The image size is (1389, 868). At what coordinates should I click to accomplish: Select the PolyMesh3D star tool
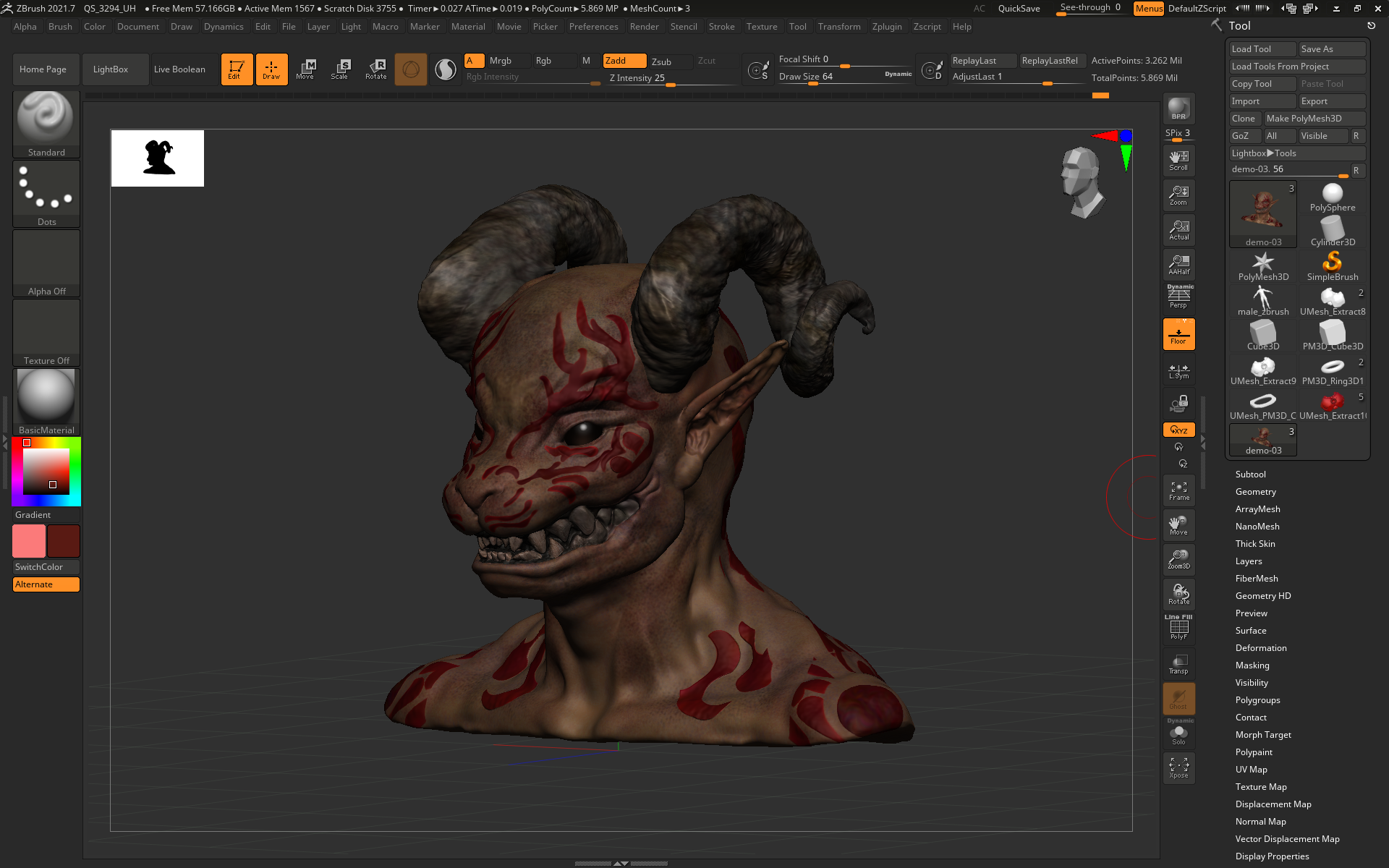click(x=1263, y=267)
